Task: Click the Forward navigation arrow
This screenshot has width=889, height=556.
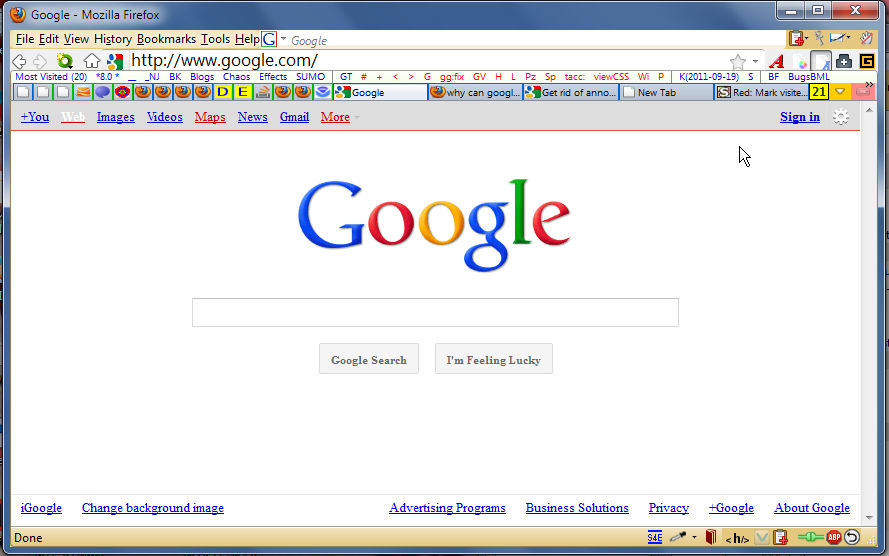Action: coord(40,61)
